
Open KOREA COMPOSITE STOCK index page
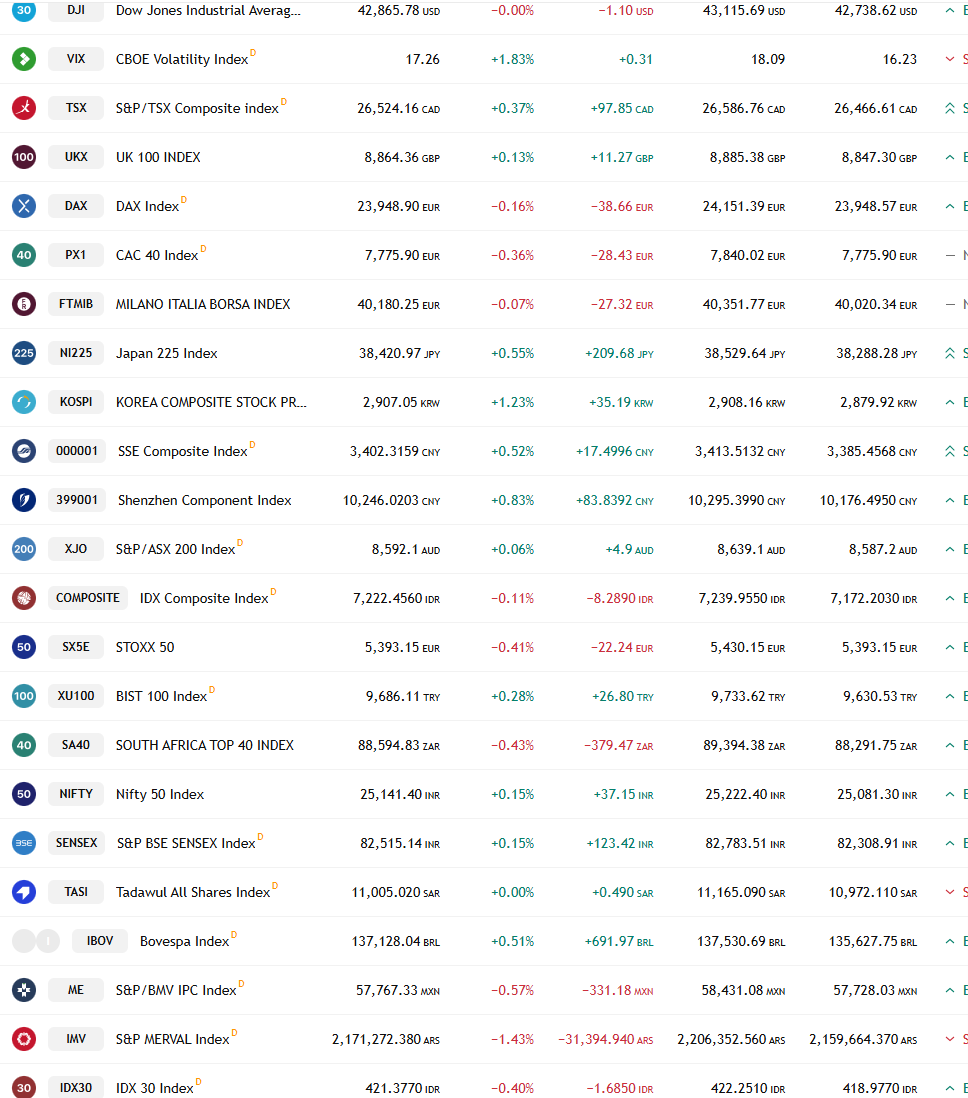point(211,403)
